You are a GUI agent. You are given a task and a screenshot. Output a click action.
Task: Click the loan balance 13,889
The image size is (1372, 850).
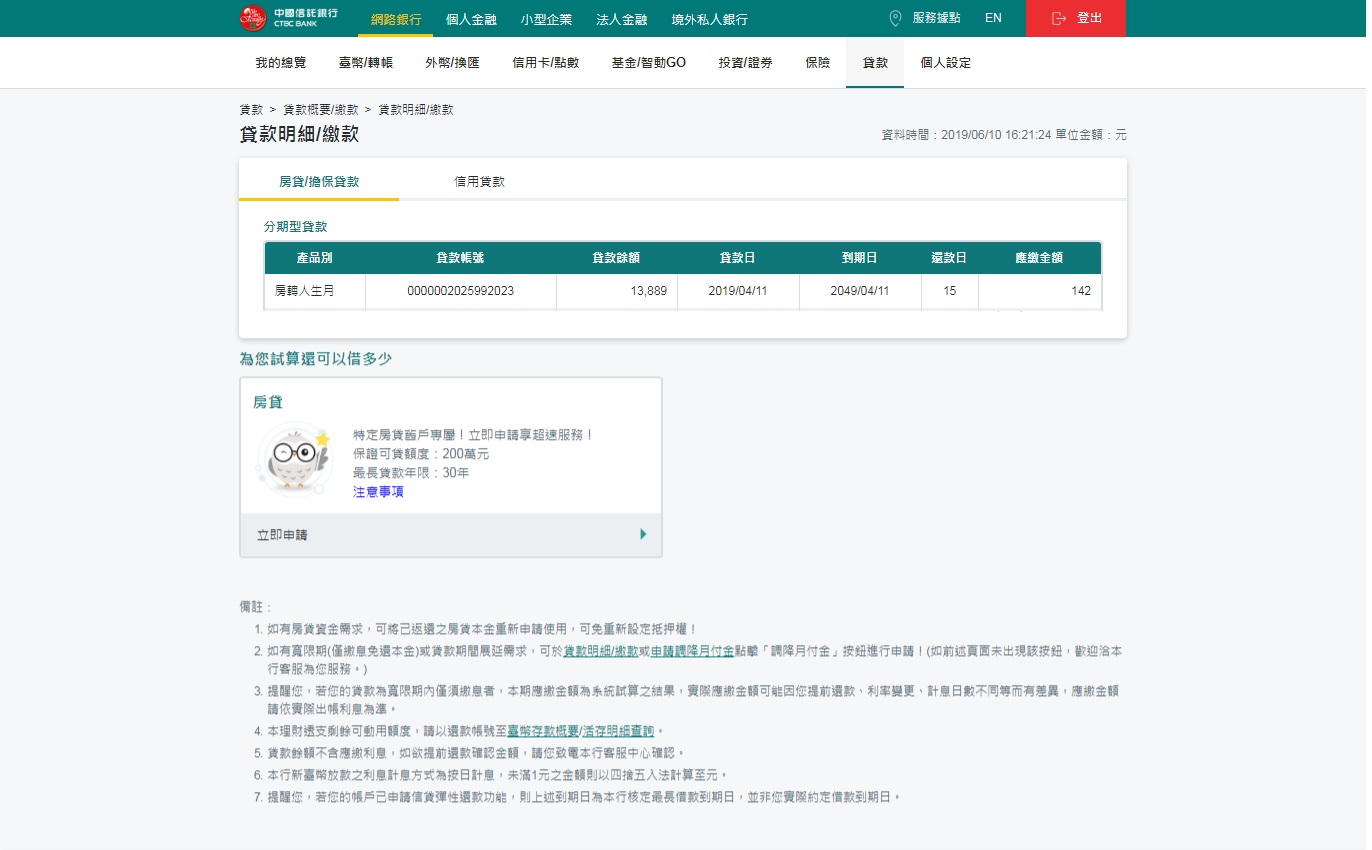coord(647,291)
